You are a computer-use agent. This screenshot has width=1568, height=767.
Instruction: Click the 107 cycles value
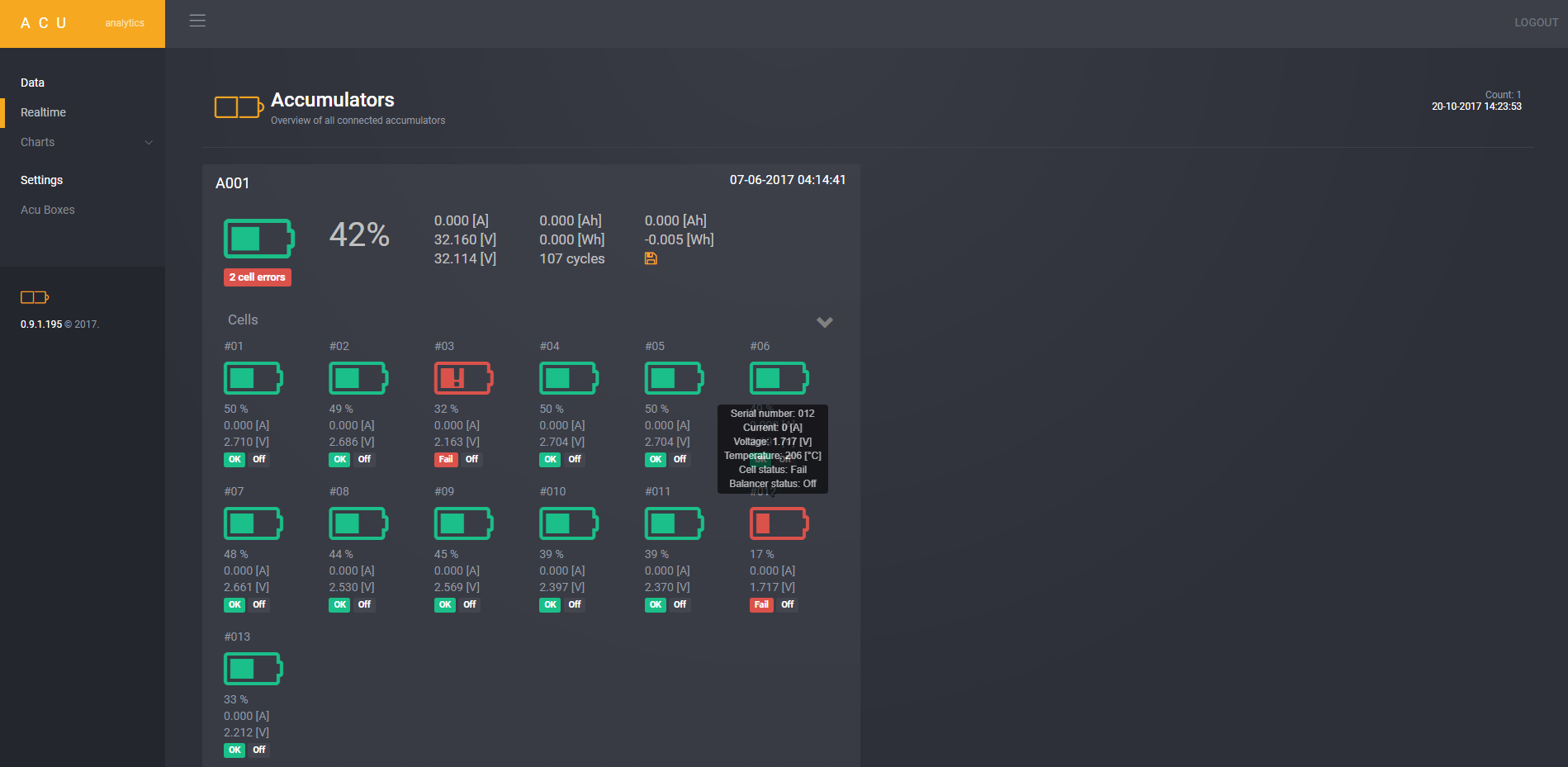pos(572,258)
